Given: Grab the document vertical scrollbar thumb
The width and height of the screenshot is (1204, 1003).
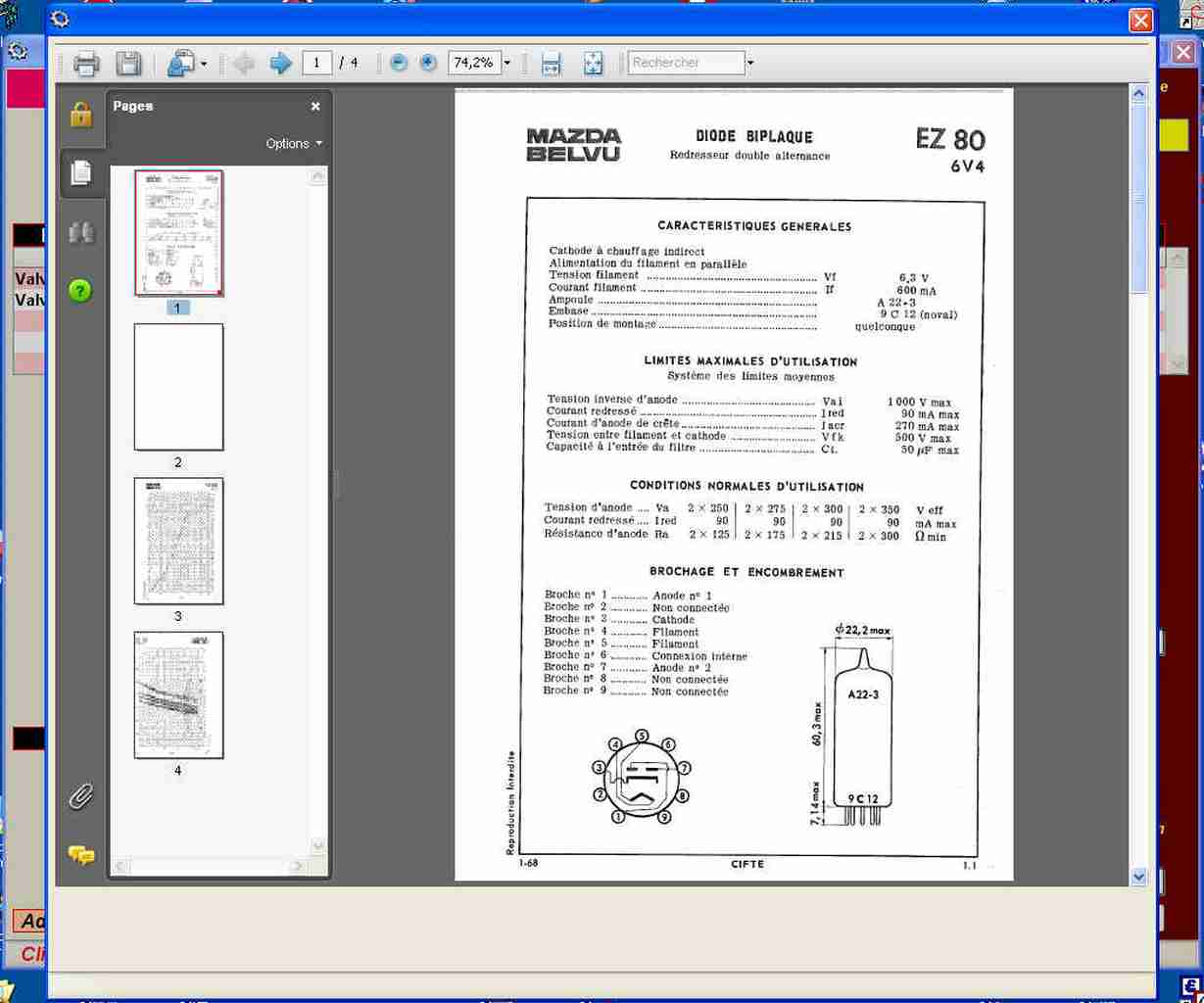Looking at the screenshot, I should pyautogui.click(x=1138, y=197).
